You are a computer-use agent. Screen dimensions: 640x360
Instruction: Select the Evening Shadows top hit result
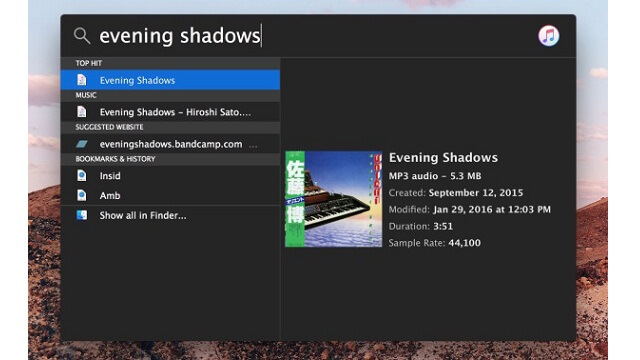(x=170, y=80)
